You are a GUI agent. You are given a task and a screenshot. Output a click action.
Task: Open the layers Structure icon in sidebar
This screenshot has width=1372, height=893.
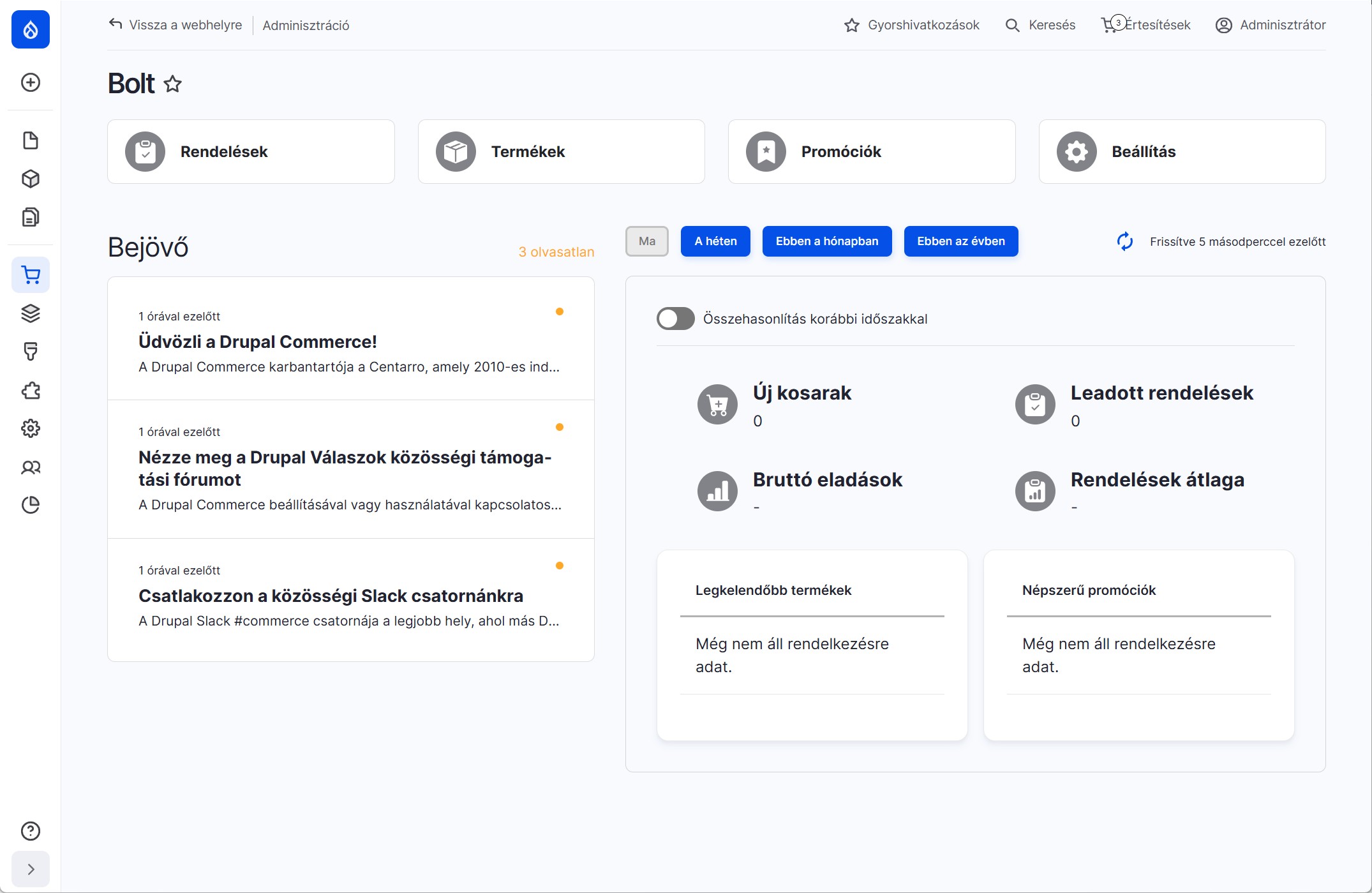click(x=31, y=313)
